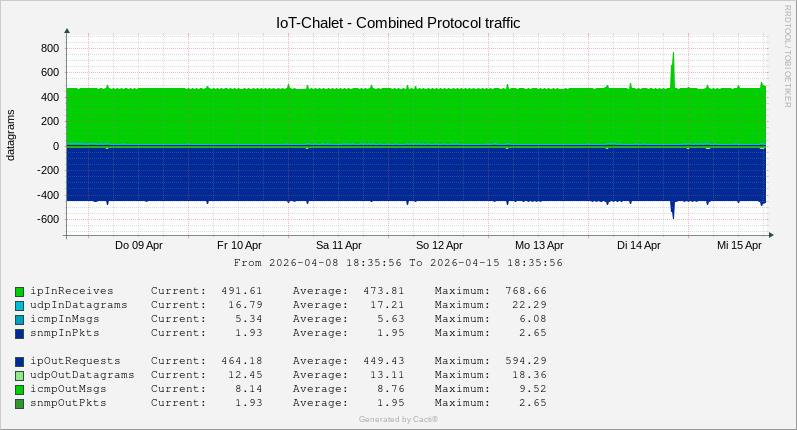Click the date range text below the graph
797x430 pixels.
pyautogui.click(x=398, y=263)
